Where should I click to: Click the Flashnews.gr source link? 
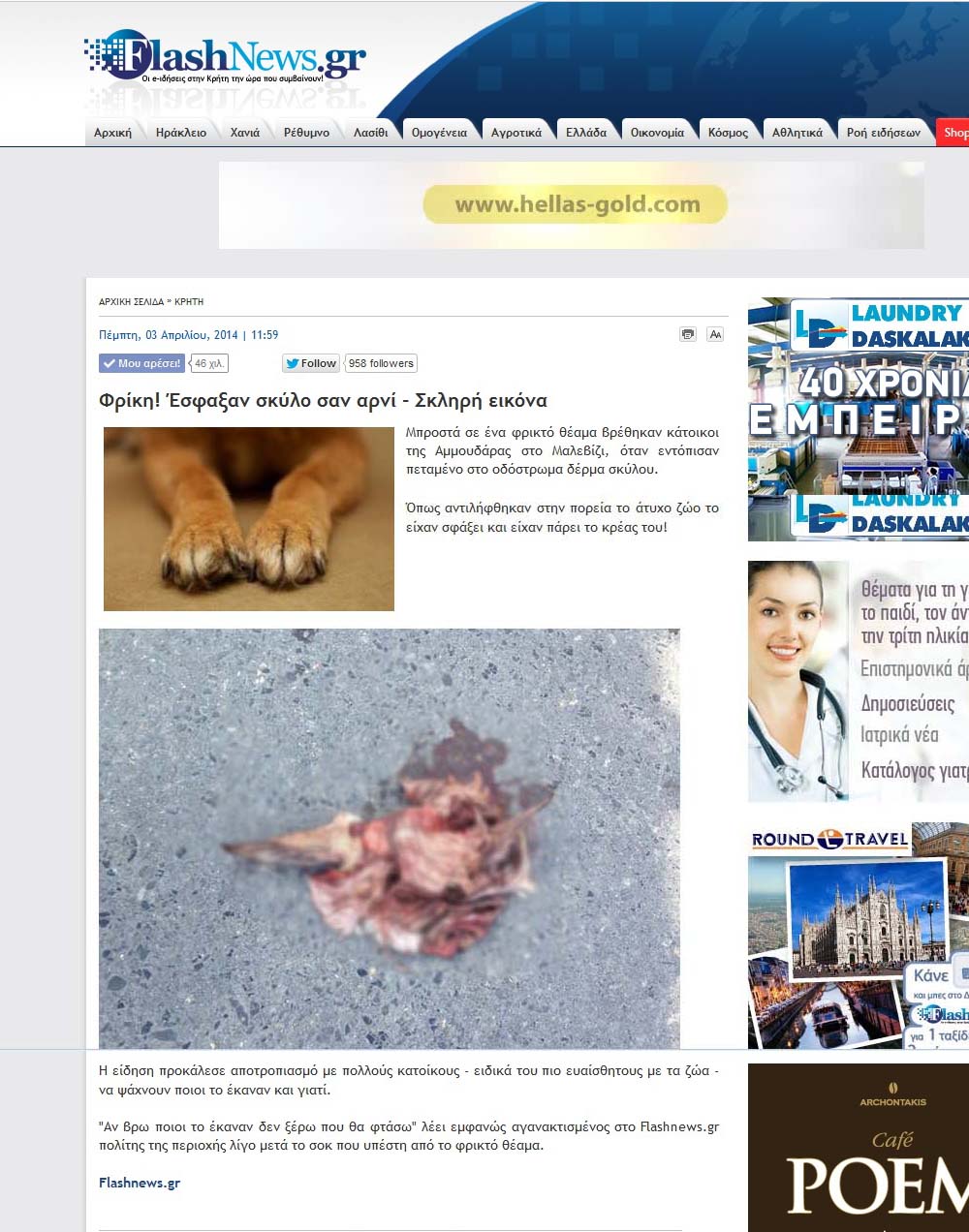140,1183
